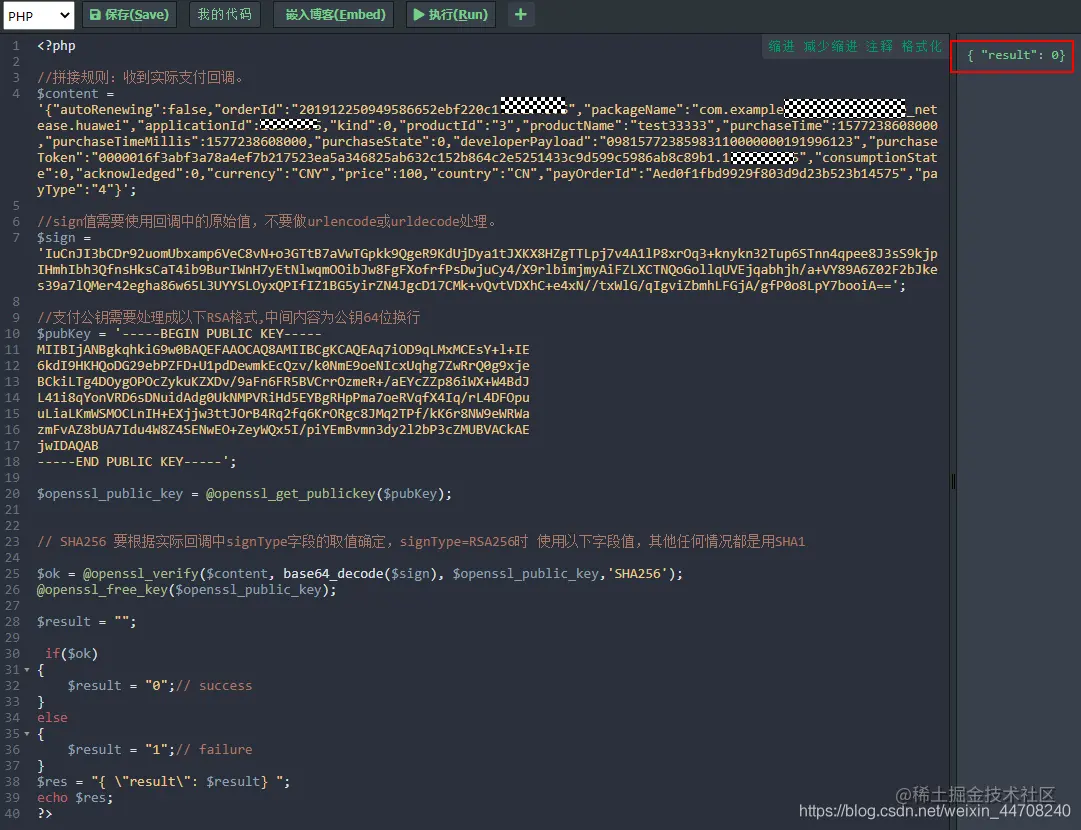Click '-----END PUBLIC KEY-----' line

click(137, 462)
